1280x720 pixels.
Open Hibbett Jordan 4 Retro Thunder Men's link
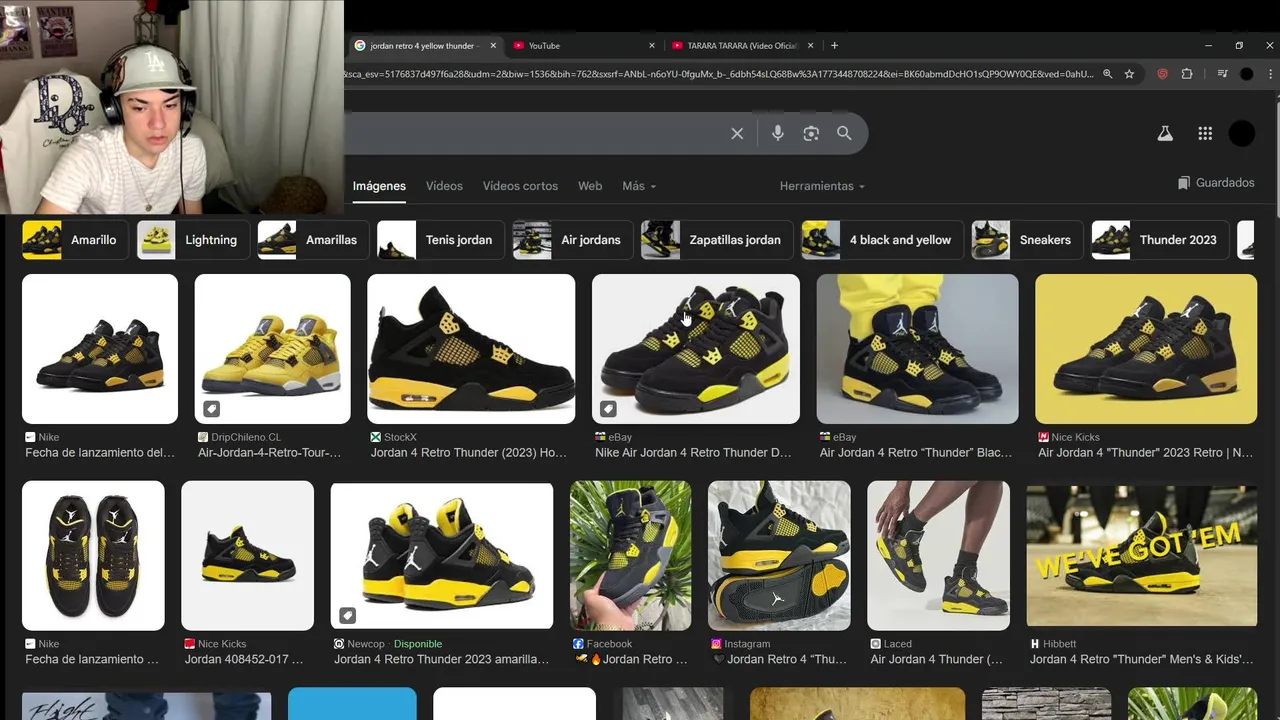pyautogui.click(x=1141, y=659)
